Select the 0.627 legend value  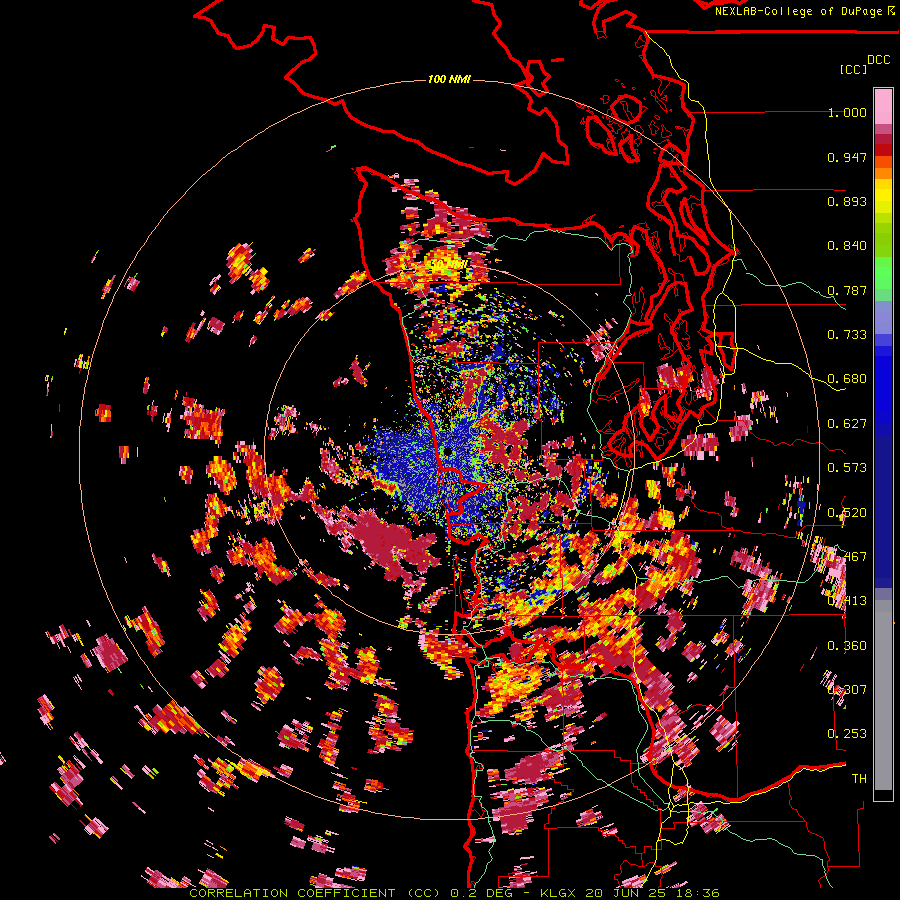click(847, 424)
